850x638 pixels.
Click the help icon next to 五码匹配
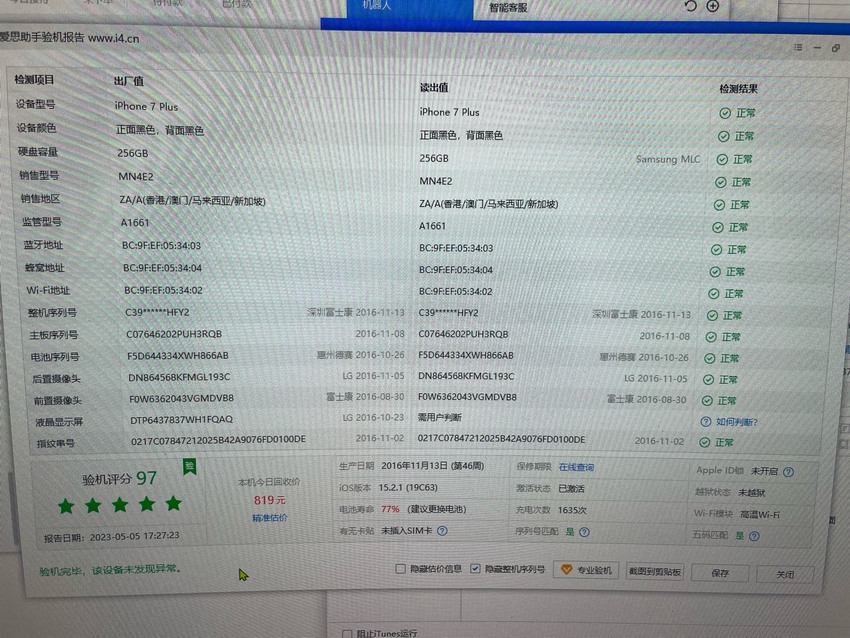tap(754, 536)
